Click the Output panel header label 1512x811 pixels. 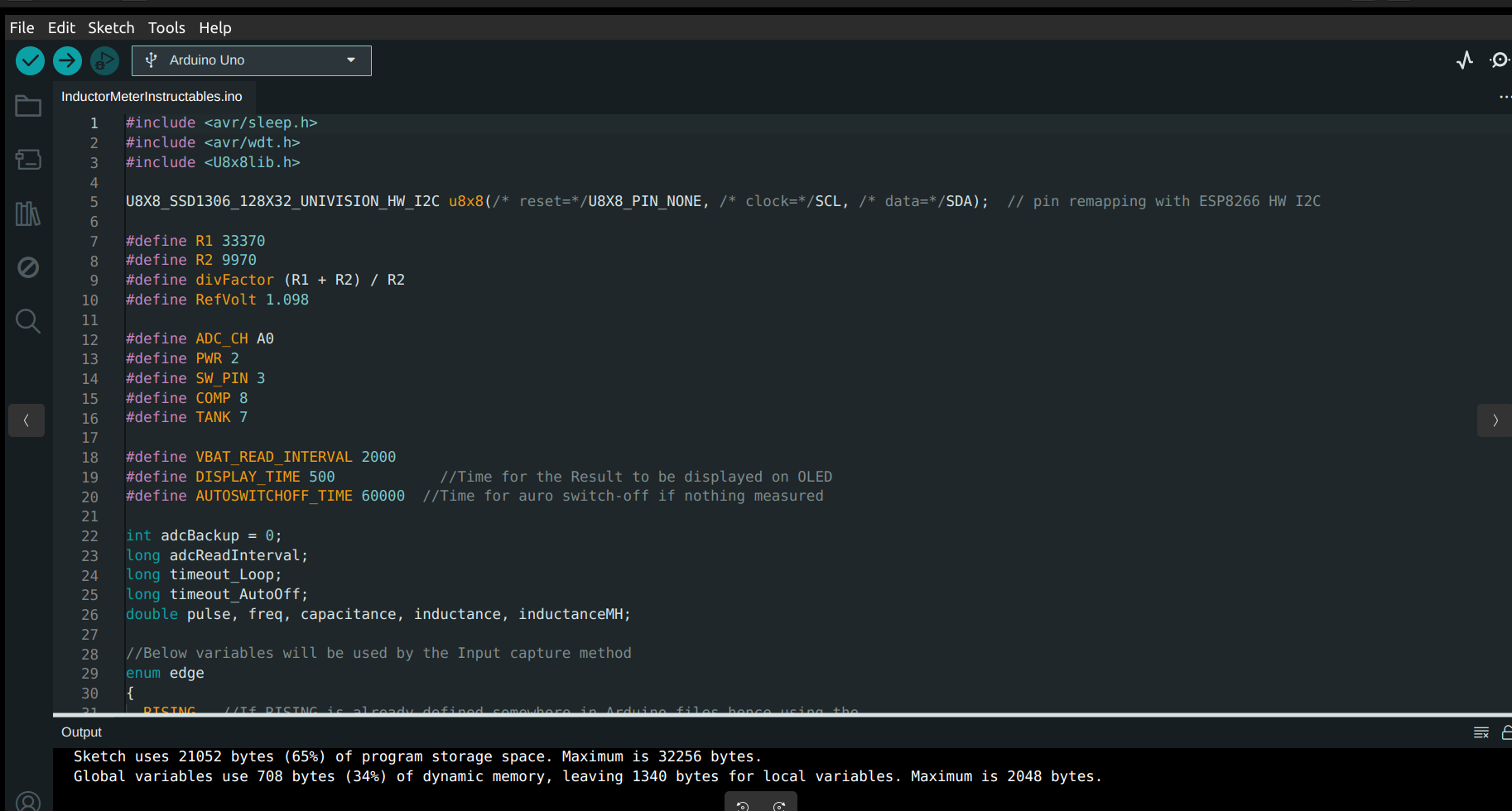click(x=81, y=732)
